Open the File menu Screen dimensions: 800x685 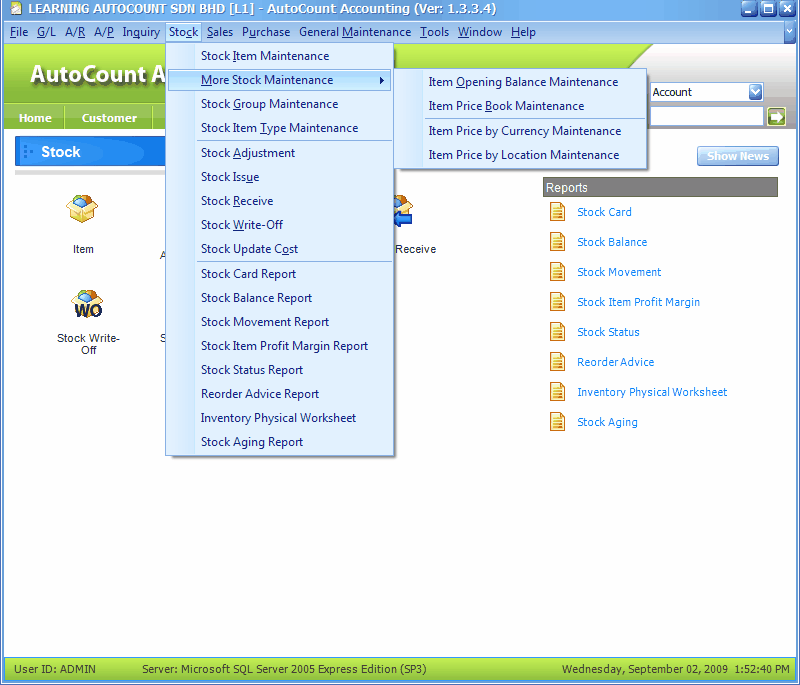tap(19, 32)
